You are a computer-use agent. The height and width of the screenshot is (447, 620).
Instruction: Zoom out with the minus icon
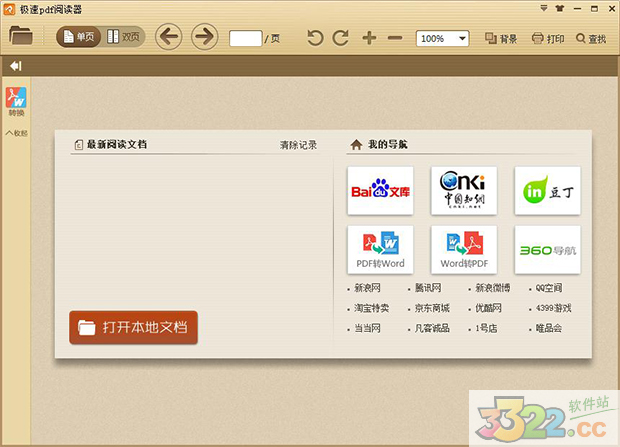click(394, 38)
